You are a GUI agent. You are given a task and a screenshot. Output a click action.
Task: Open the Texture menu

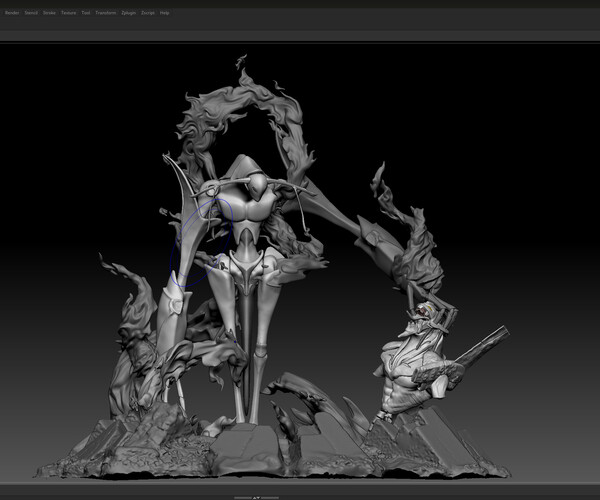tap(68, 13)
